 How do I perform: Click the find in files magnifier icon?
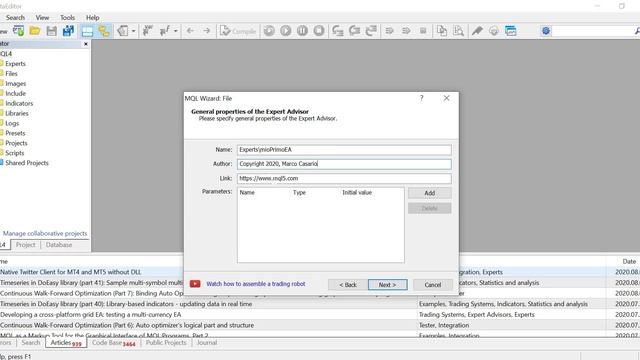pos(458,31)
